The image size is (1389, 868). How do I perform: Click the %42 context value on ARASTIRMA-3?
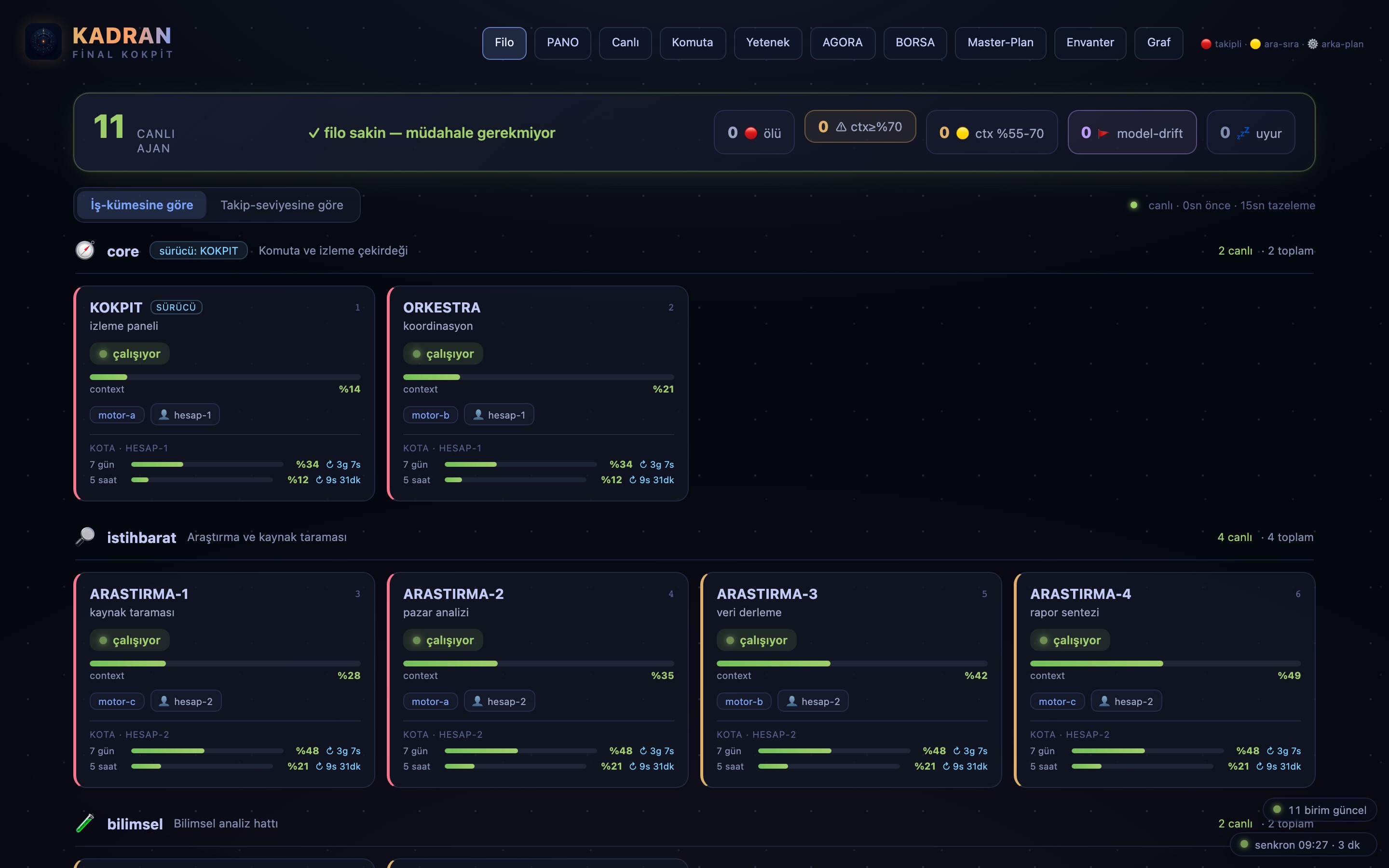[976, 676]
